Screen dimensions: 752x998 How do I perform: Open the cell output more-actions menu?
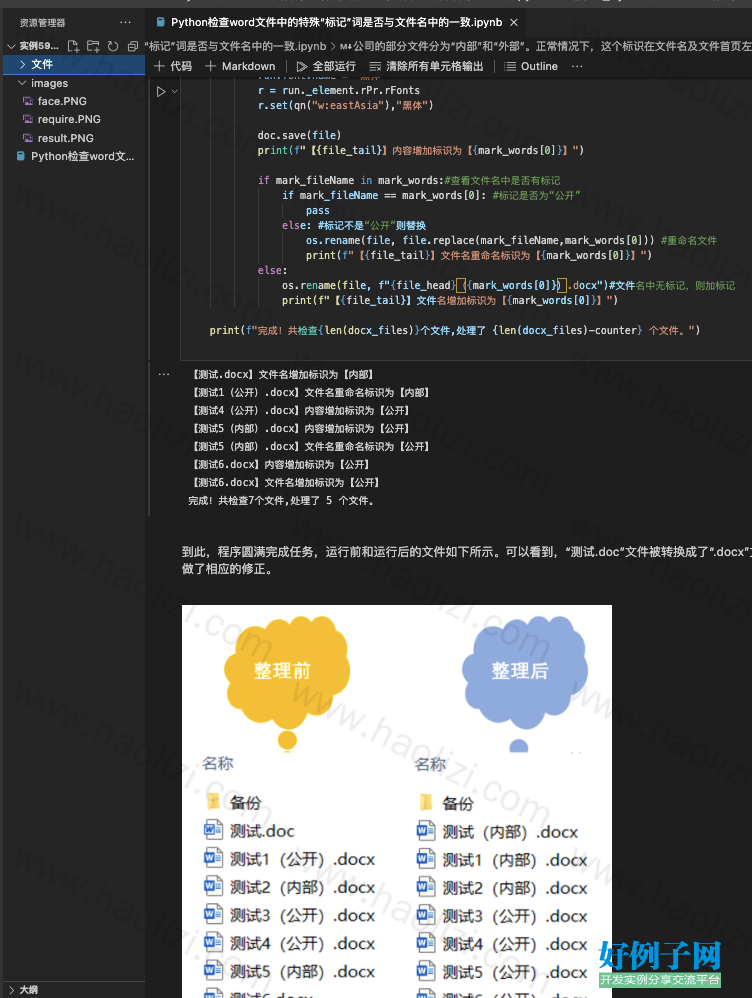[164, 374]
